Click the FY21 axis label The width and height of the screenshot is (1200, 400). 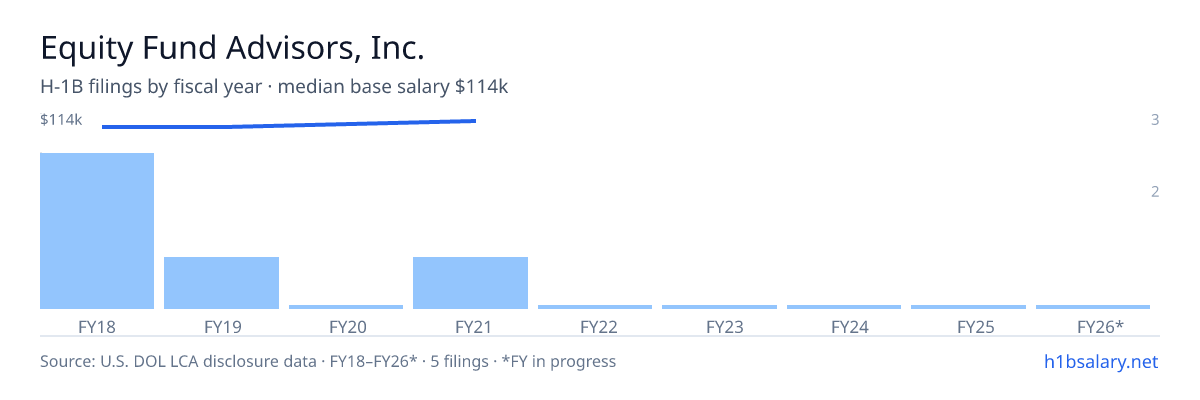[470, 326]
